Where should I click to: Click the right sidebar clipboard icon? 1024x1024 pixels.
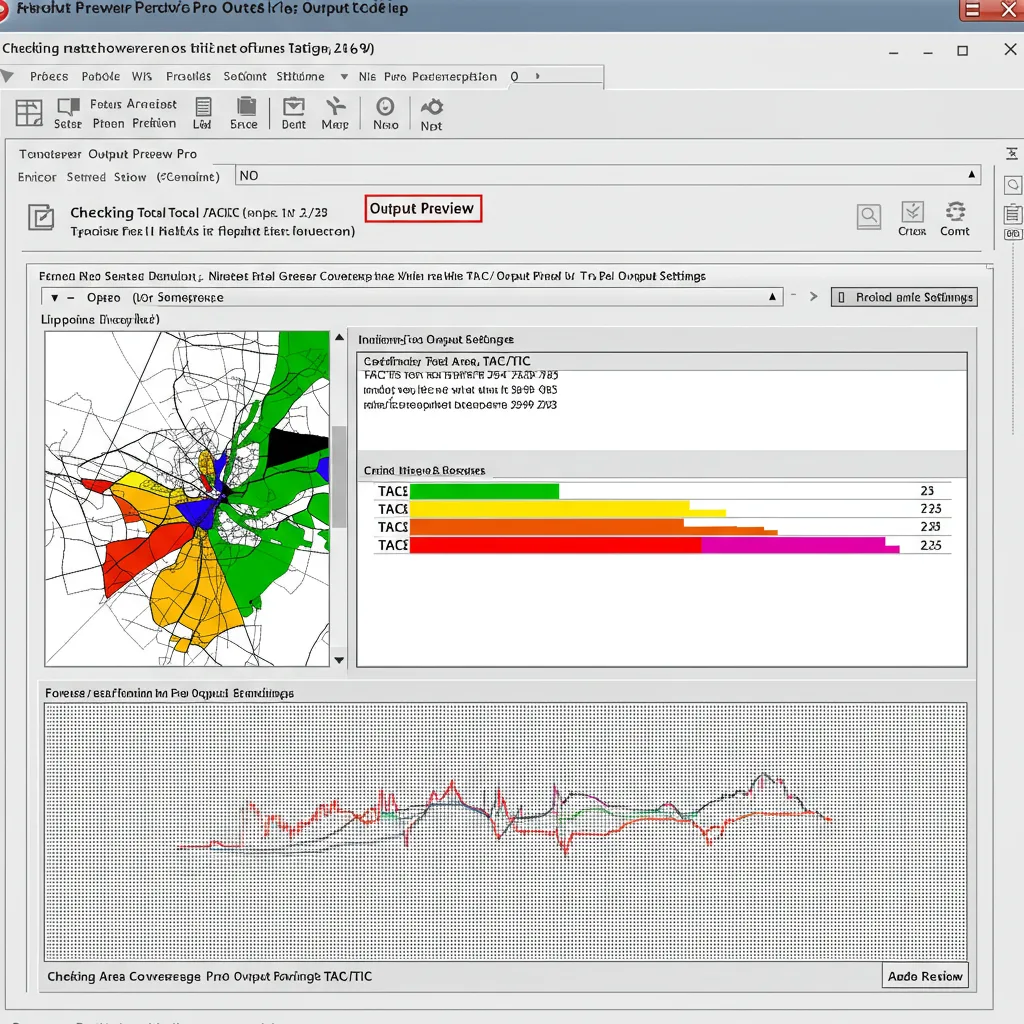(1013, 214)
